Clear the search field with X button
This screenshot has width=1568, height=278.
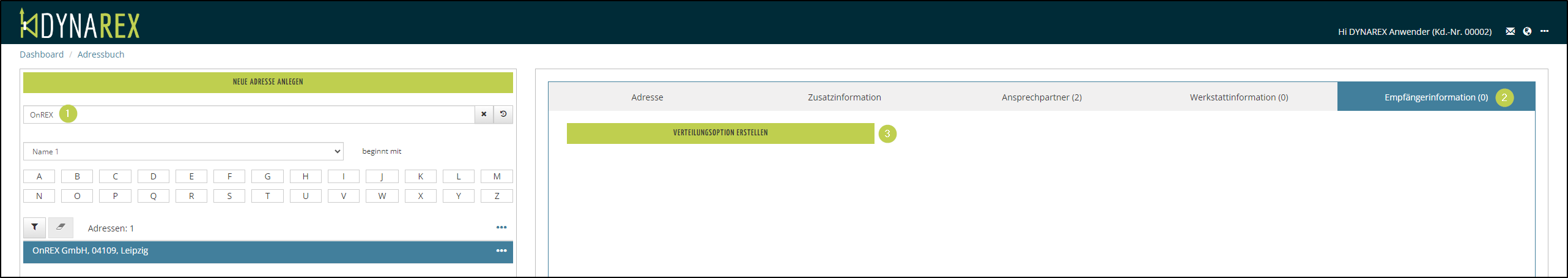[484, 115]
